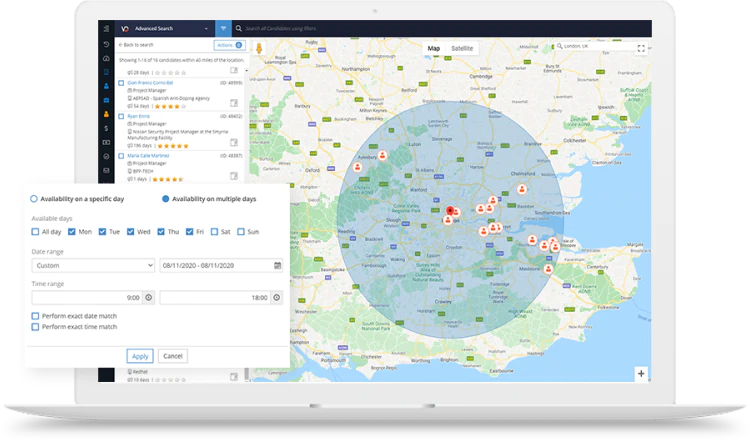The height and width of the screenshot is (442, 750).
Task: Toggle the map fullscreen icon
Action: click(641, 48)
